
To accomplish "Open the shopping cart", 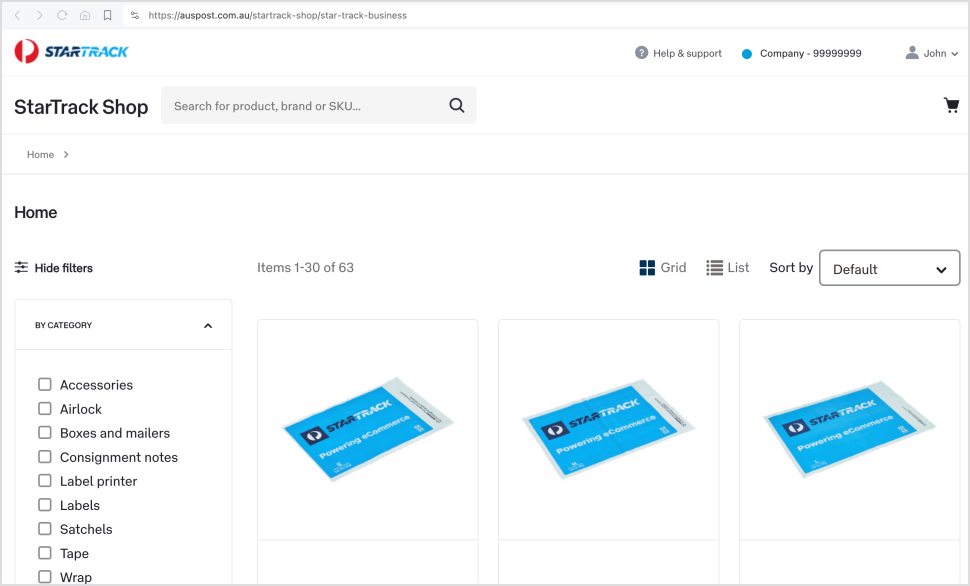I will click(x=951, y=105).
